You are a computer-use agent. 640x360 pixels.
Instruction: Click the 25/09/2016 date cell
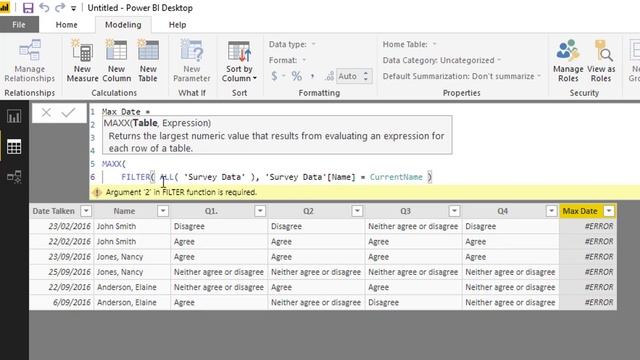click(62, 272)
